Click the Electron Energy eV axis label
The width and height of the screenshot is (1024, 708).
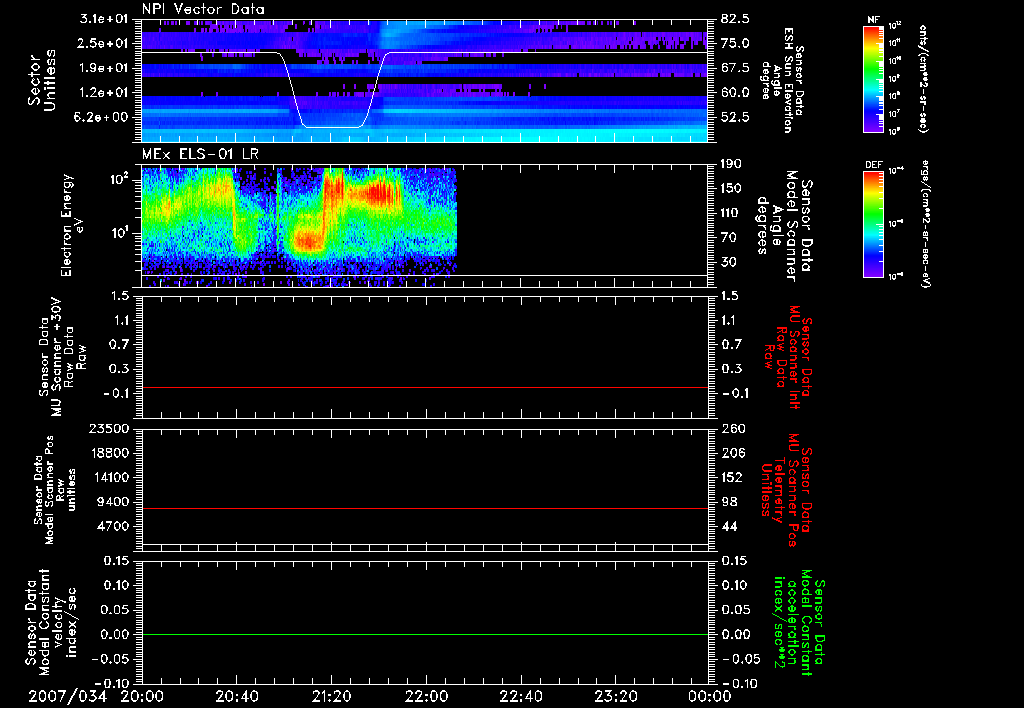(72, 225)
